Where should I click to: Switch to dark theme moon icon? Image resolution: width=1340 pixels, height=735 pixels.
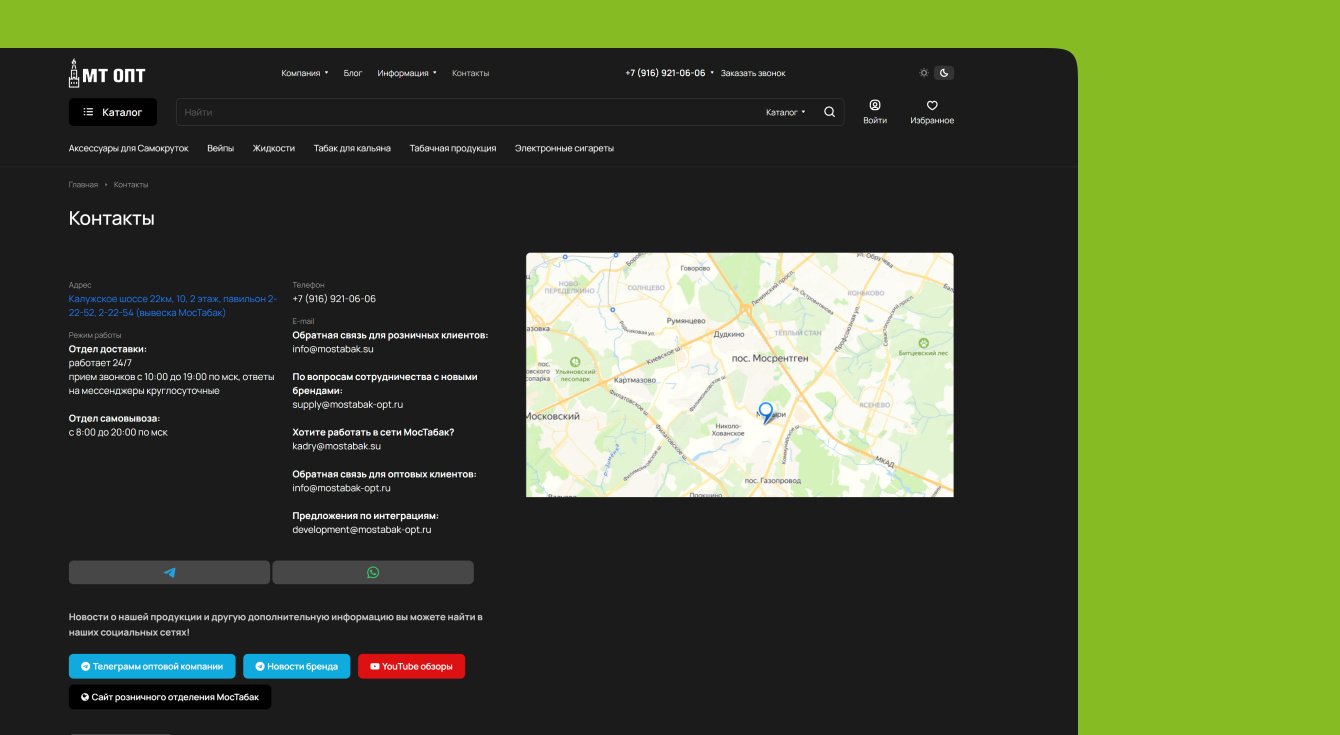tap(944, 73)
